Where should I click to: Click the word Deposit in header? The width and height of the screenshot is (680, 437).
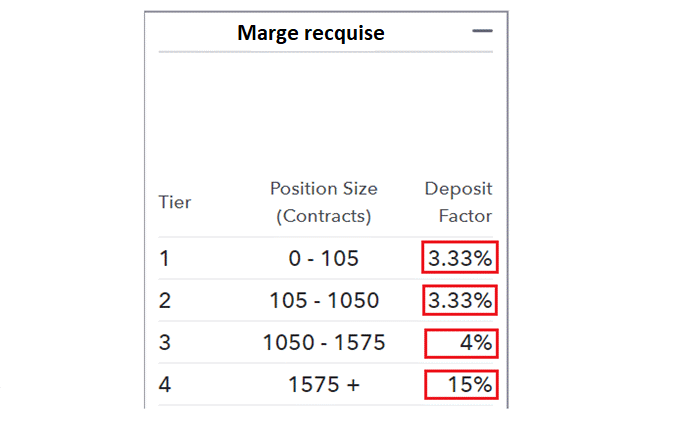point(458,189)
